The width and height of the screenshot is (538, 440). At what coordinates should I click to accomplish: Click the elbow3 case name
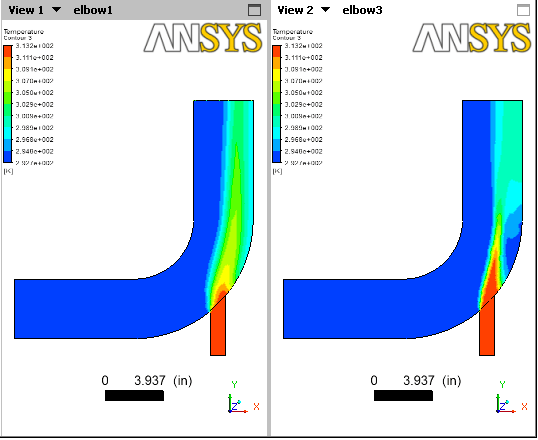[362, 10]
